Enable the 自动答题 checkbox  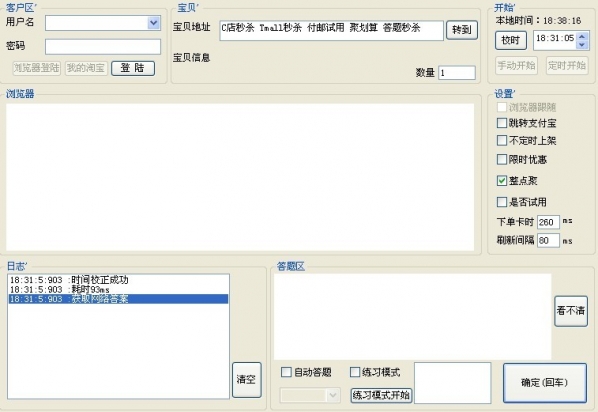286,372
